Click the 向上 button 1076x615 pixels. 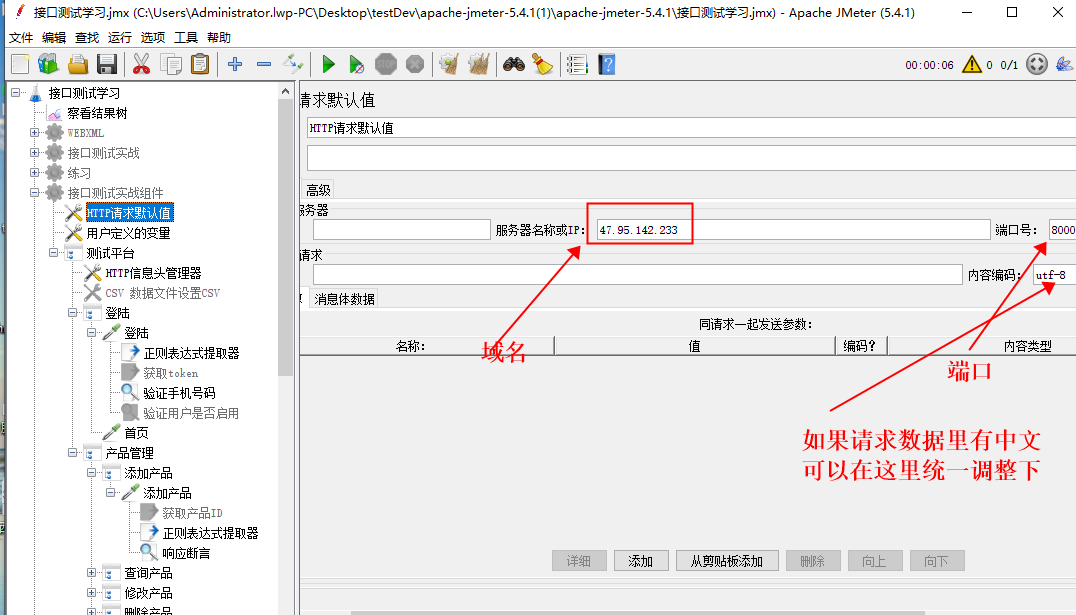[x=875, y=561]
